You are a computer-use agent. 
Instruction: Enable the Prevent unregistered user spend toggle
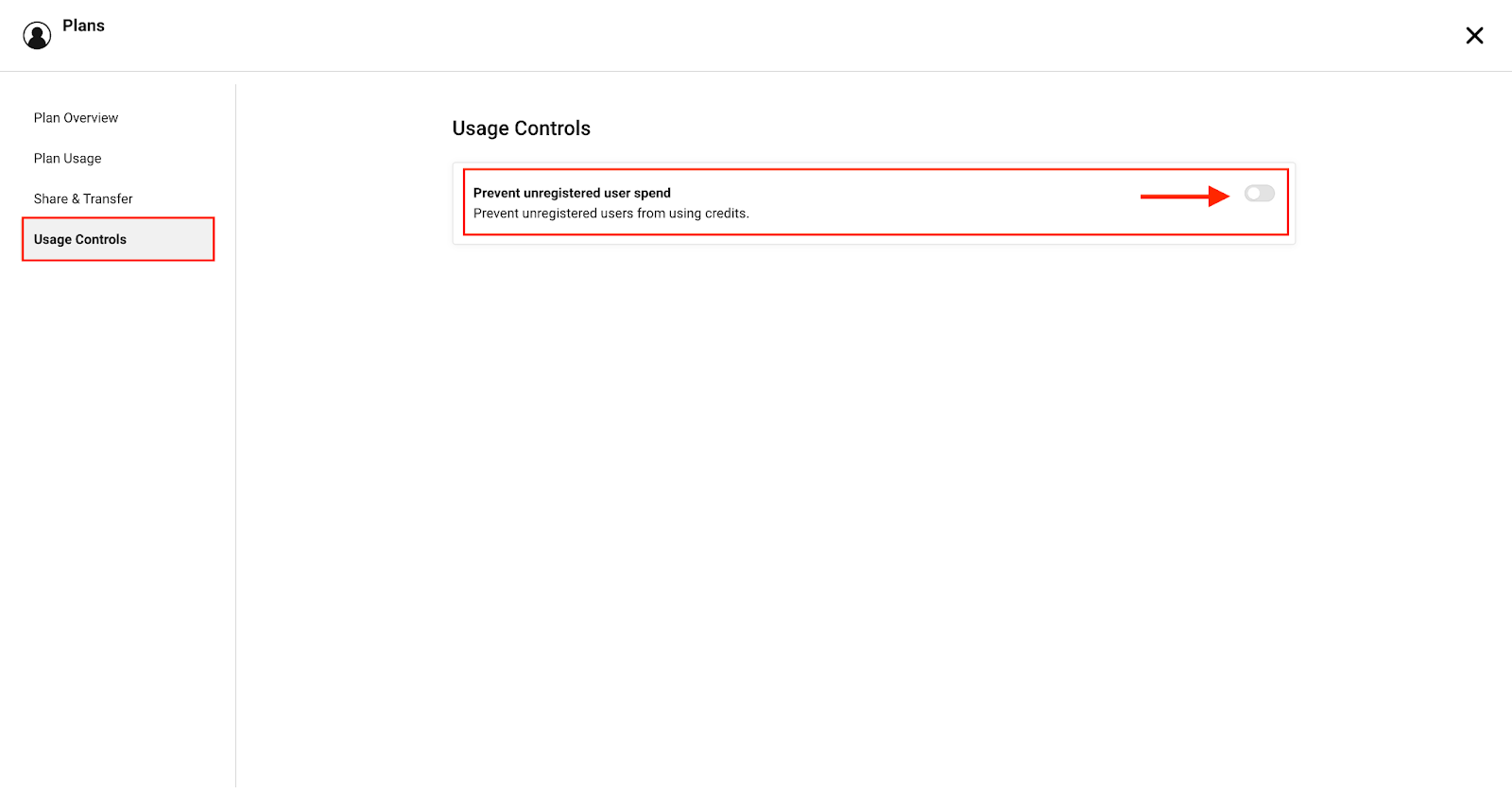pos(1259,194)
